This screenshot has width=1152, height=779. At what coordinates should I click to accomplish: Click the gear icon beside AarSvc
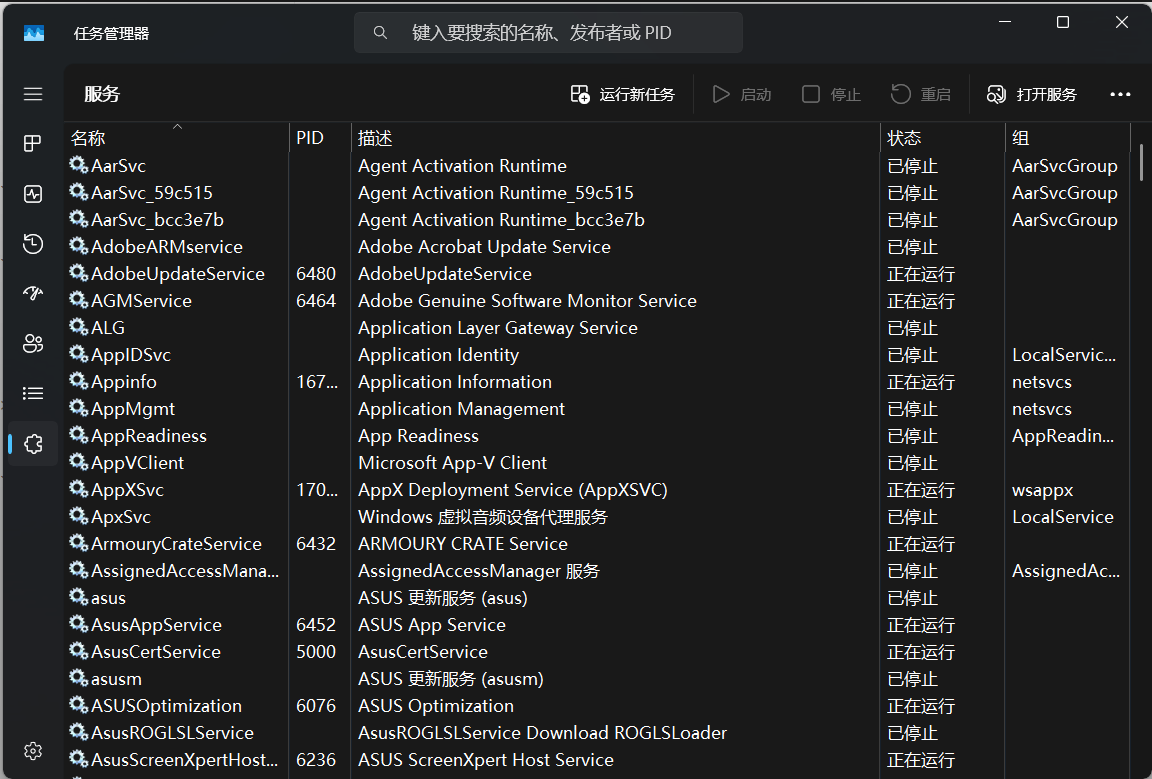click(79, 165)
